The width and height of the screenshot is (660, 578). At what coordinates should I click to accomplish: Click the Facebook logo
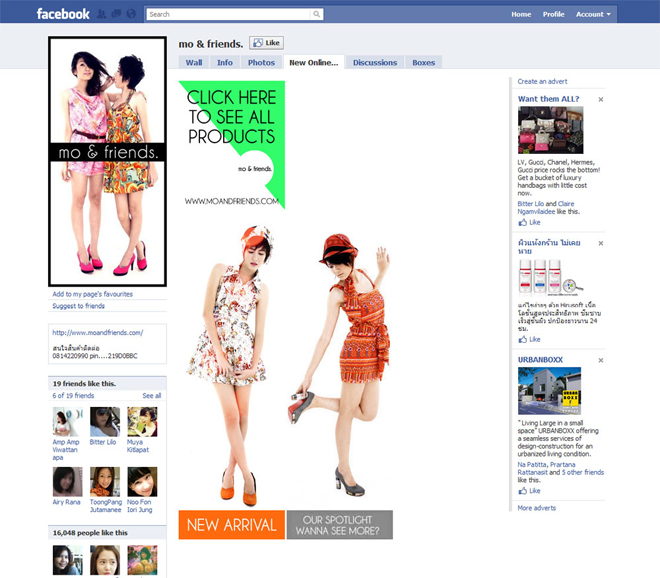(63, 14)
